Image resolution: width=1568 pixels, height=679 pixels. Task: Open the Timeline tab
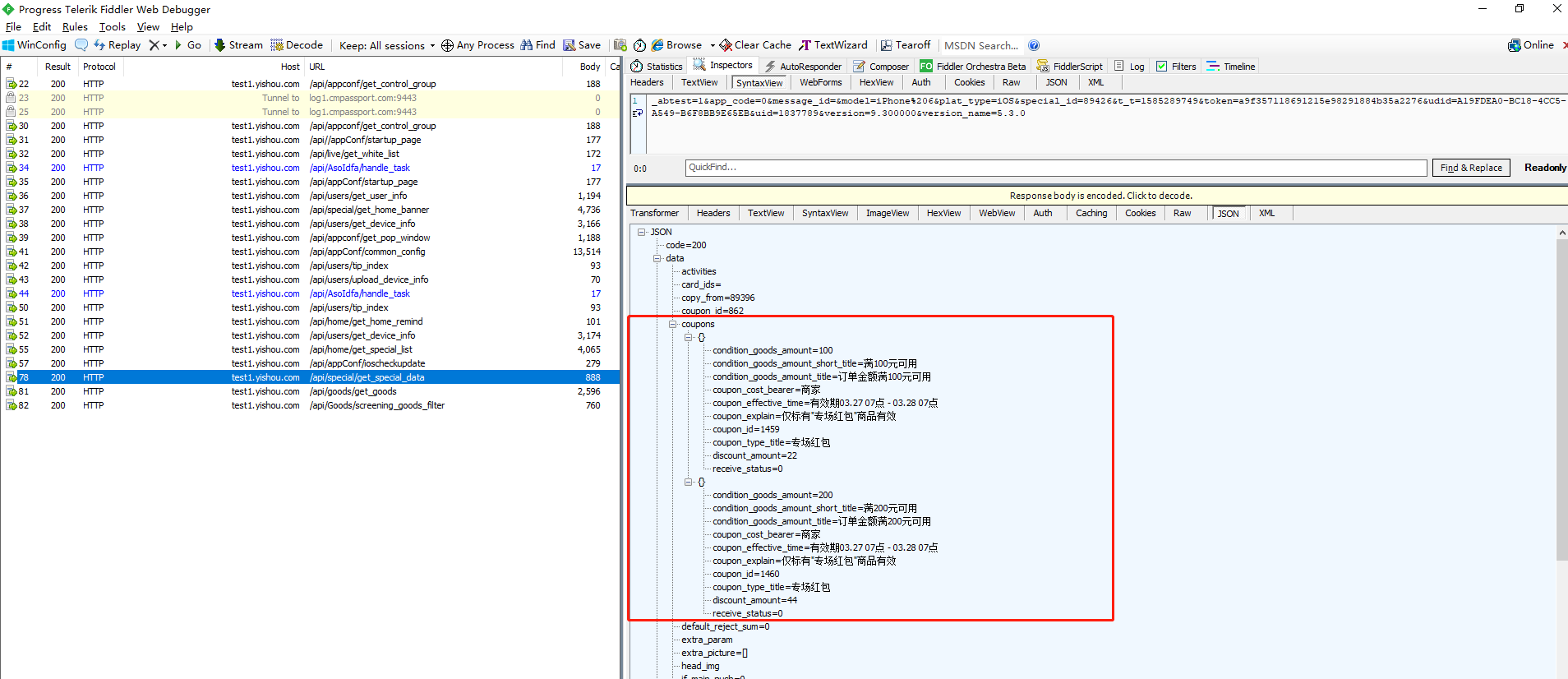pyautogui.click(x=1231, y=67)
